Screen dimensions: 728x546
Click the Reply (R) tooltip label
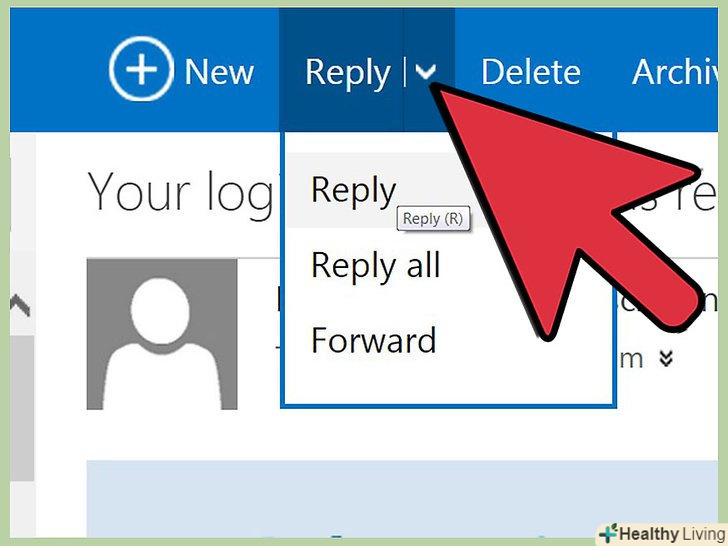(433, 218)
